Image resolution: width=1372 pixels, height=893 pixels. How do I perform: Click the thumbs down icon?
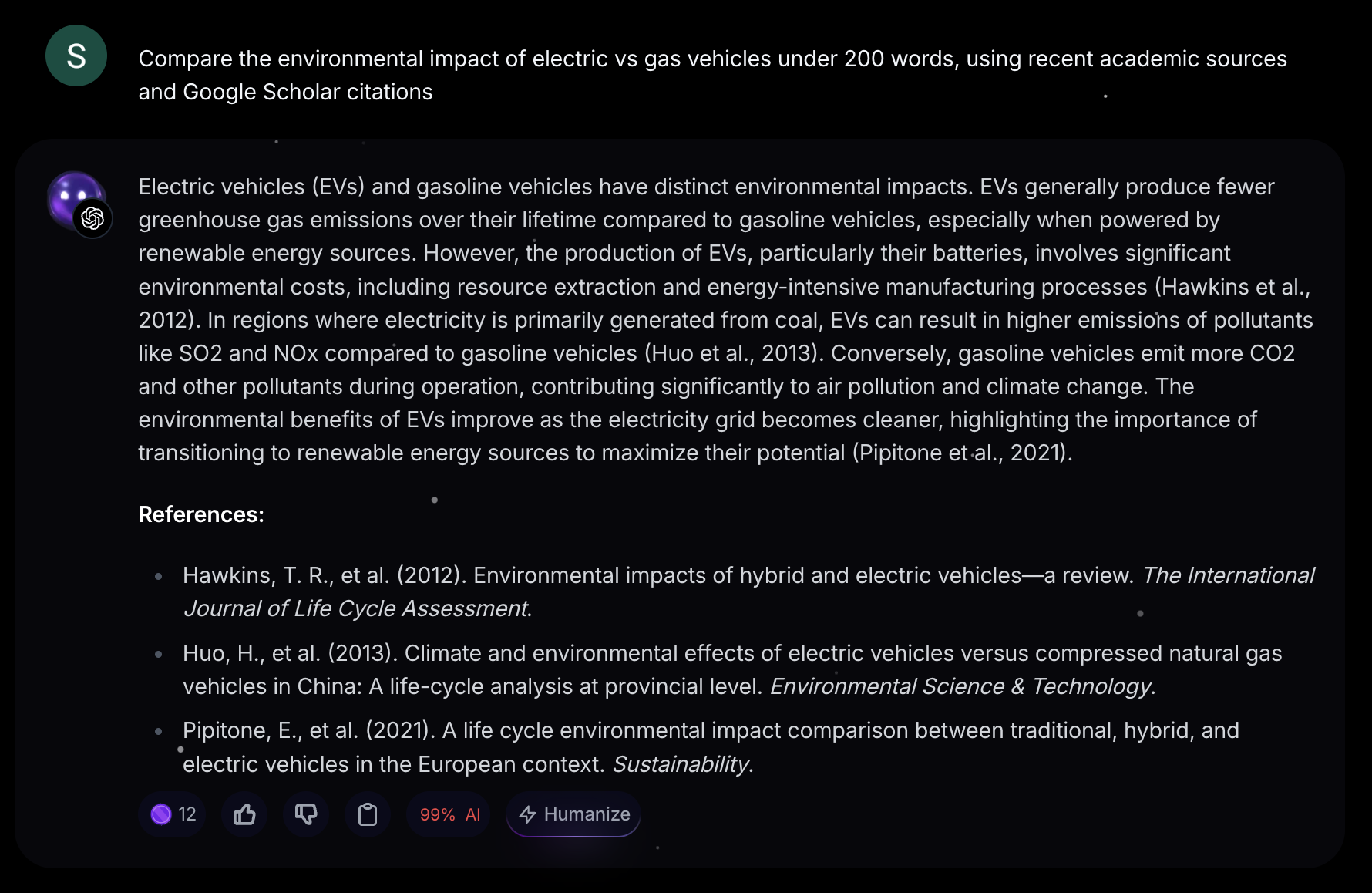point(306,814)
